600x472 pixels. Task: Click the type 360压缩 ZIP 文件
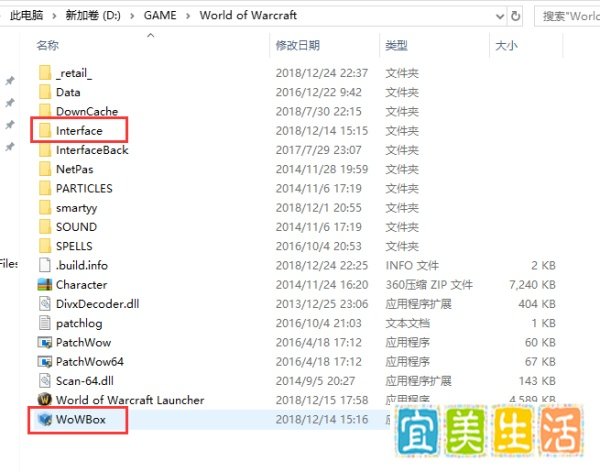point(429,284)
